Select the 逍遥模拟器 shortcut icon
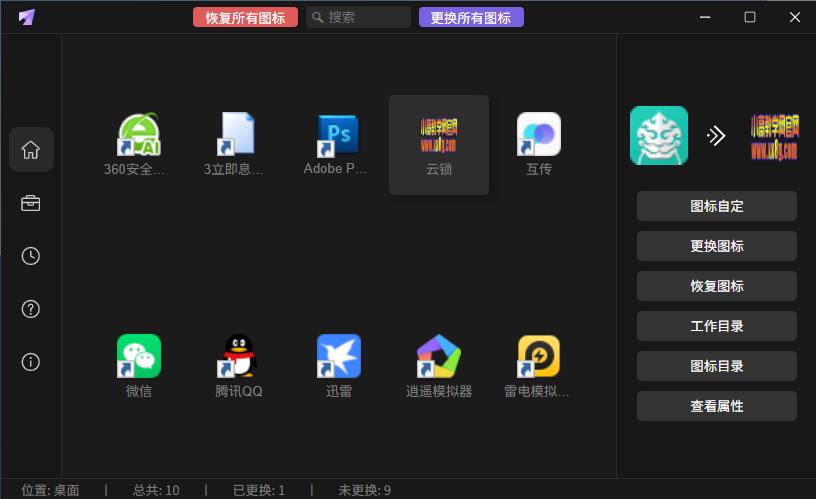The image size is (816, 499). (x=439, y=357)
